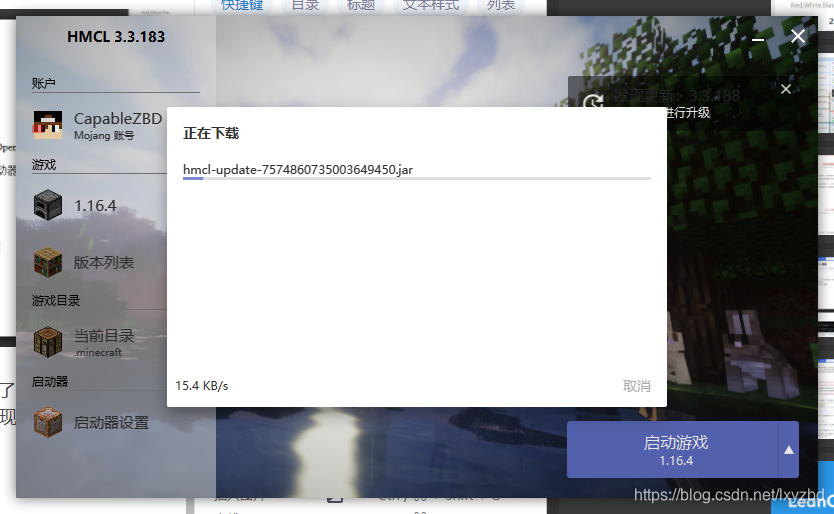Click the hmcl-update jar file name
This screenshot has width=834, height=514.
coord(298,169)
